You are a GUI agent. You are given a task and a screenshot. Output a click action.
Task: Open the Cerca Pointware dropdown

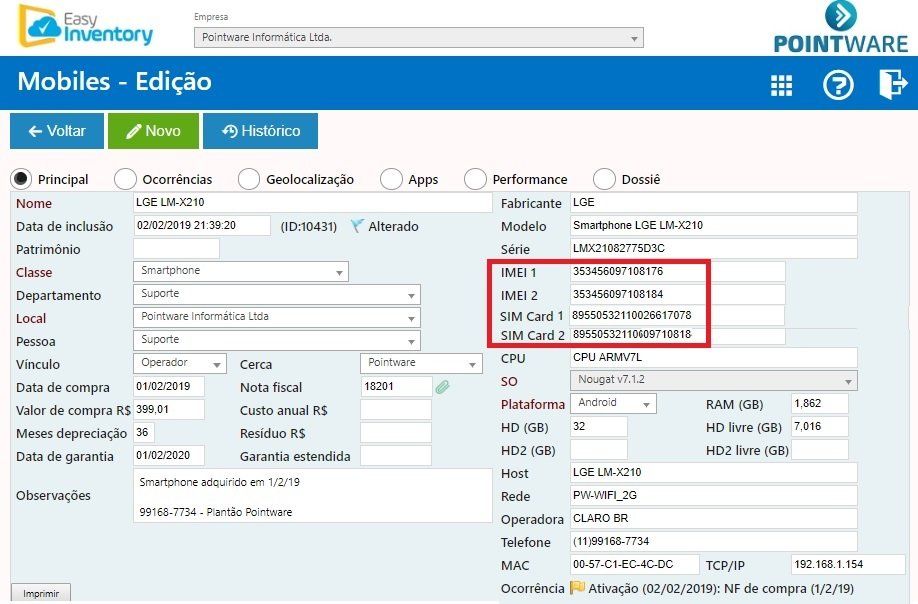[x=421, y=363]
